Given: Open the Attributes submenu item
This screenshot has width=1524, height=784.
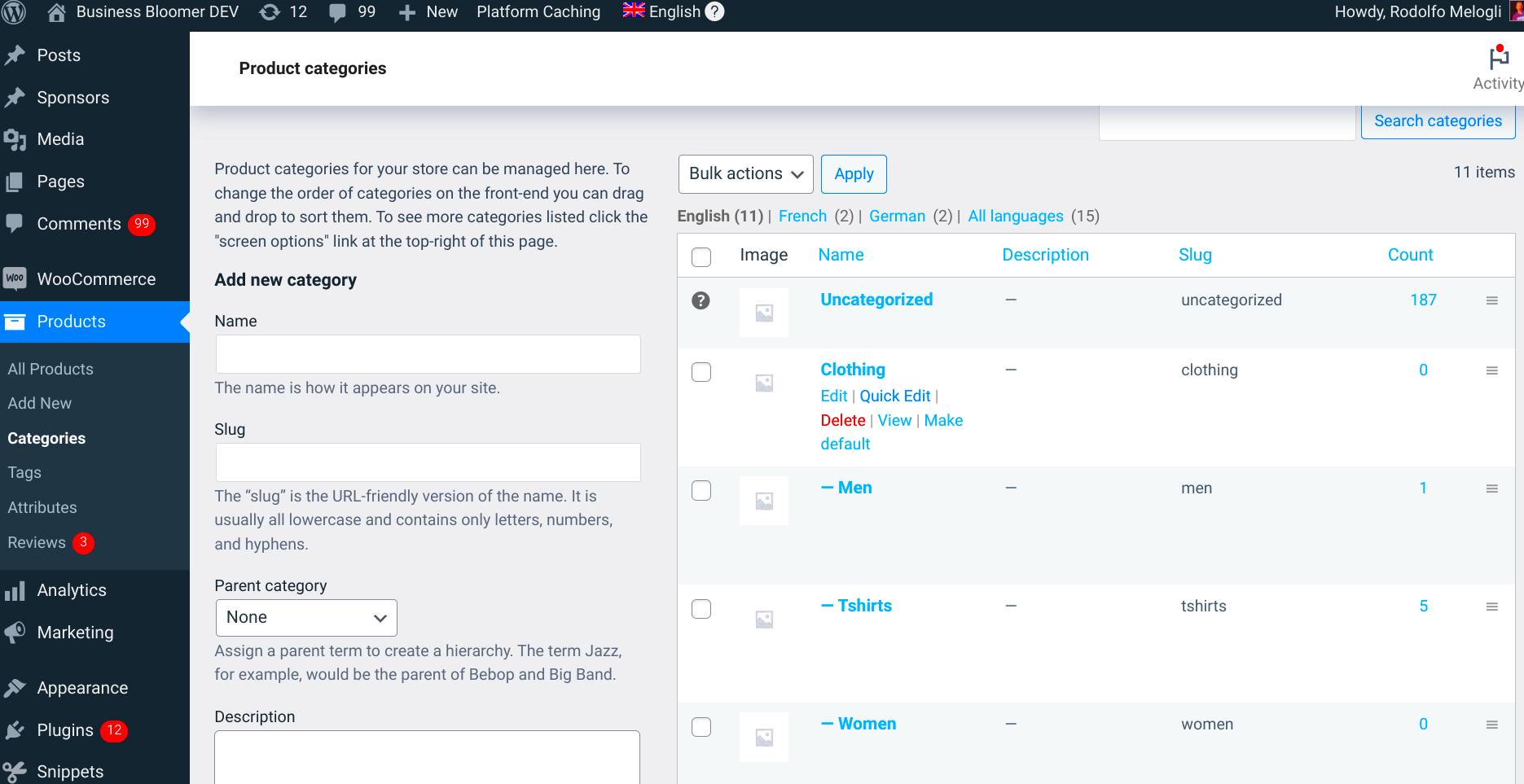Looking at the screenshot, I should [42, 507].
